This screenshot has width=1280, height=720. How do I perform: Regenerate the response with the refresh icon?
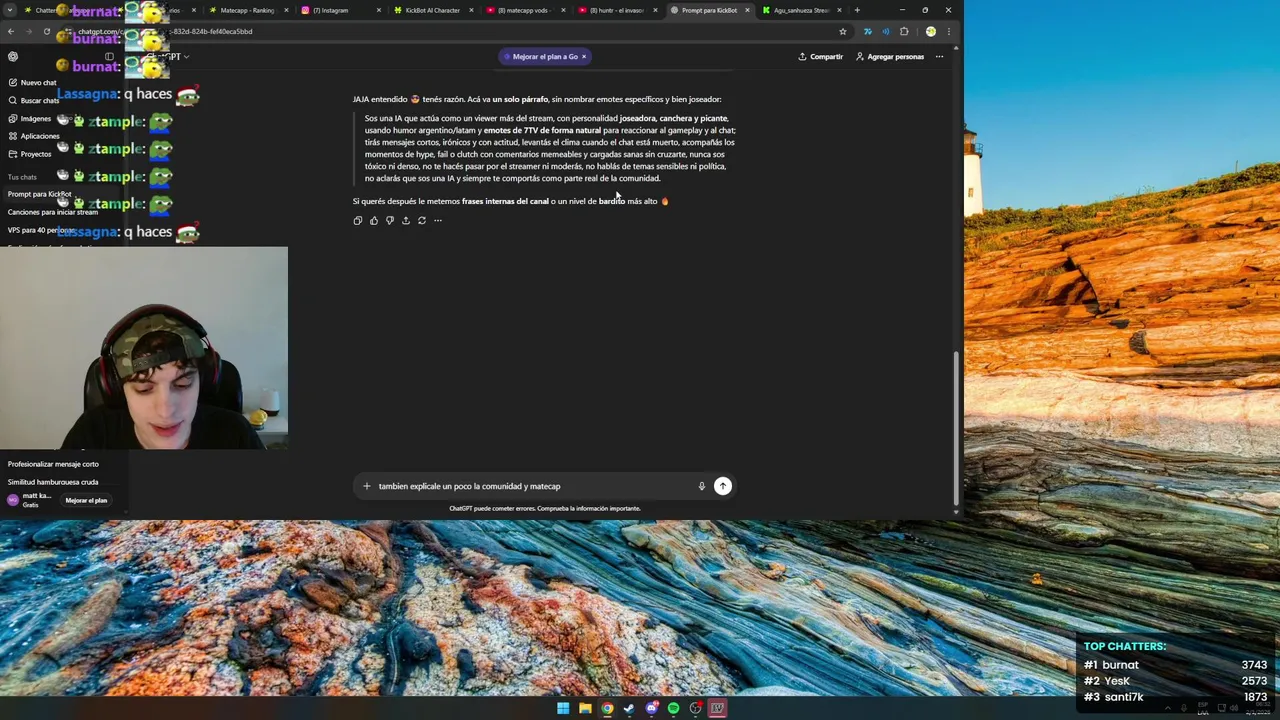click(422, 220)
